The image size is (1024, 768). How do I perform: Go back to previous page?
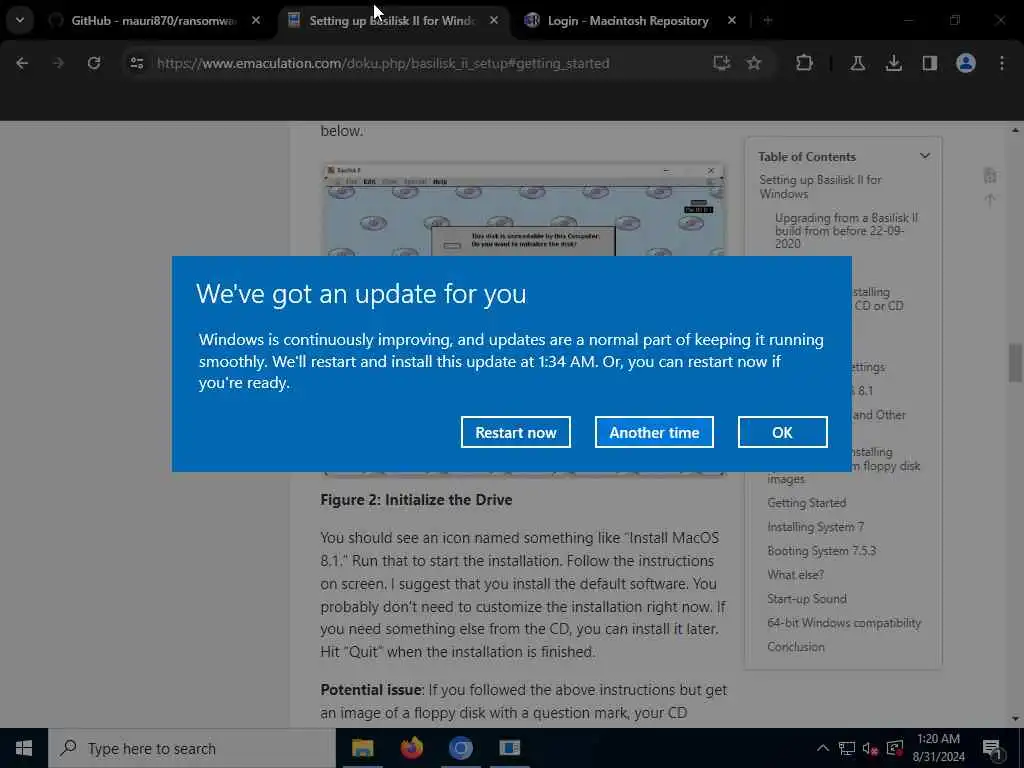(x=22, y=63)
